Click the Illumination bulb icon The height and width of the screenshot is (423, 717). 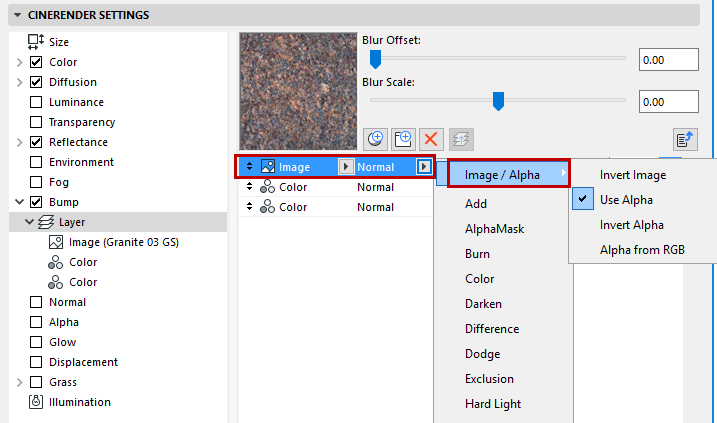[x=36, y=402]
